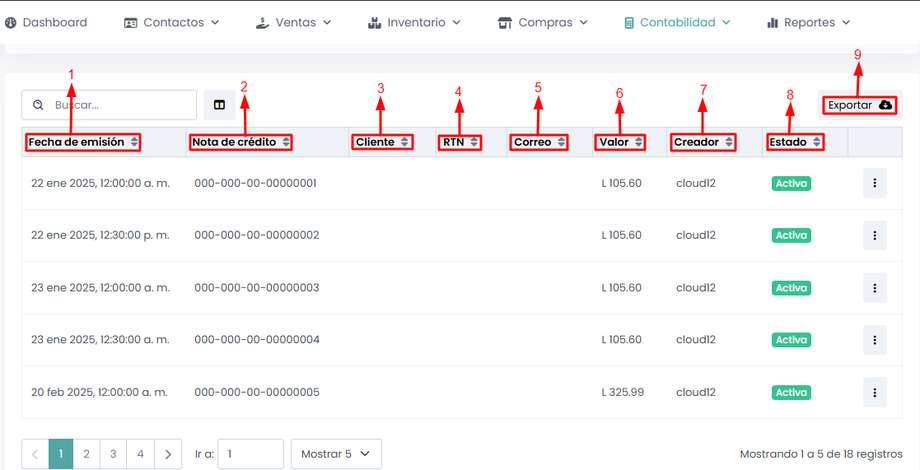Click Activa badge of note 00000001
The width and height of the screenshot is (920, 470).
(x=791, y=184)
